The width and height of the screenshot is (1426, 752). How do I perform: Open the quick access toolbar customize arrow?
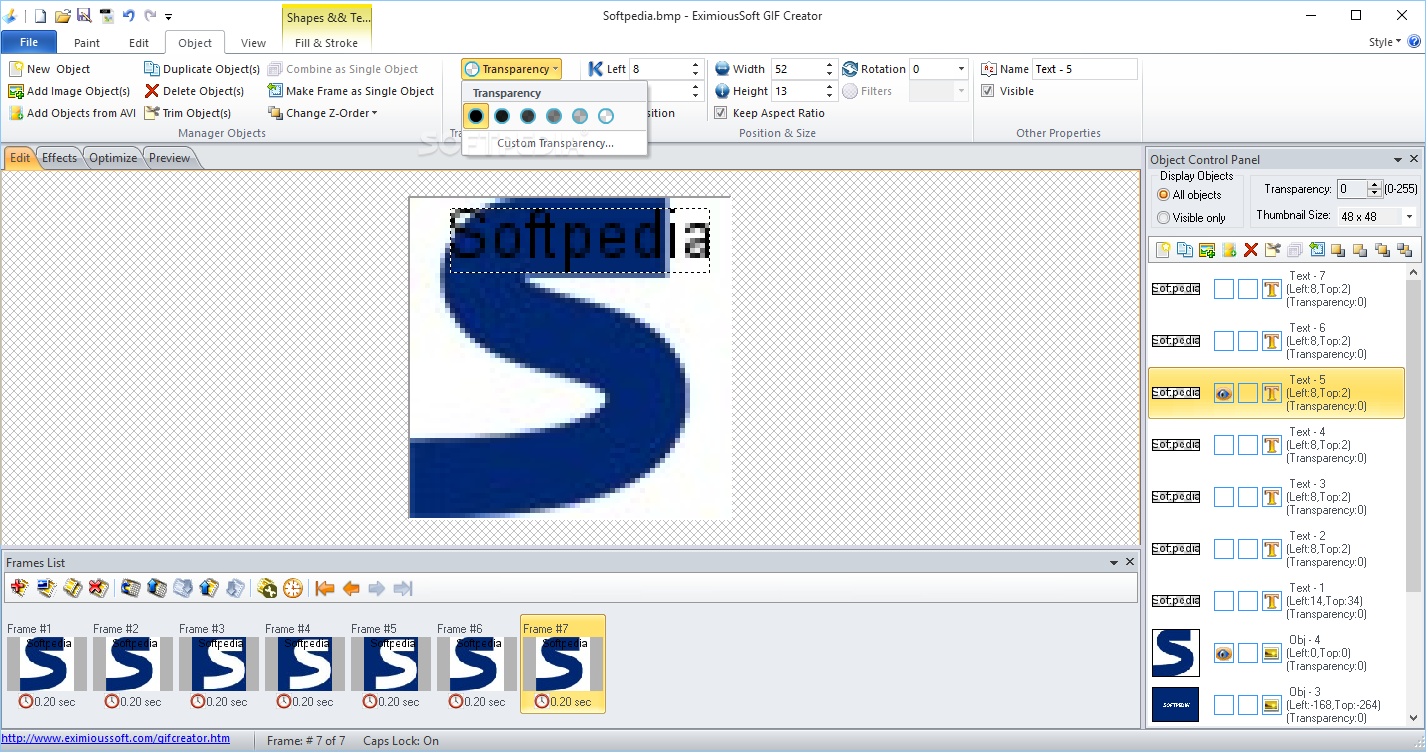tap(169, 17)
